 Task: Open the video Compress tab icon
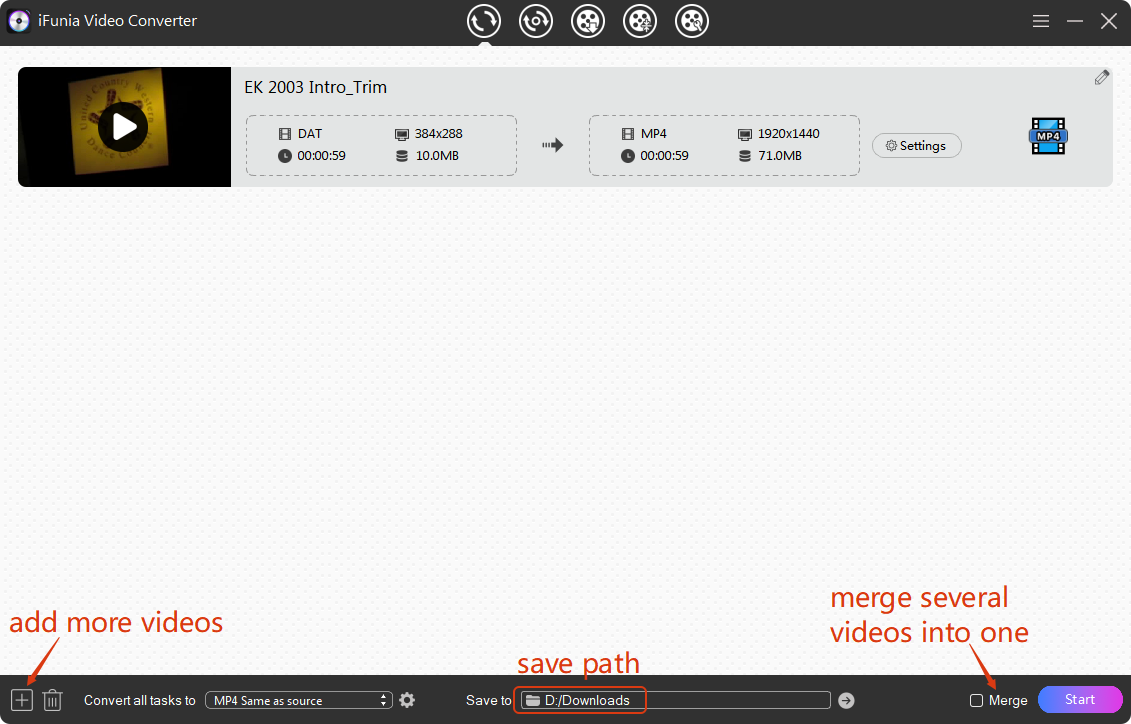(x=640, y=21)
